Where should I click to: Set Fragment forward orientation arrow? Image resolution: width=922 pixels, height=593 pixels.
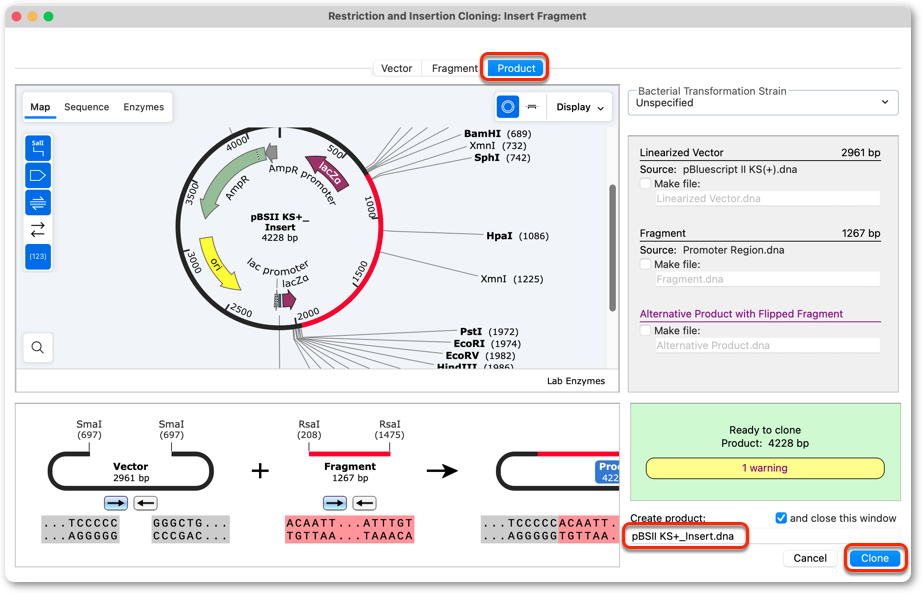coord(335,503)
